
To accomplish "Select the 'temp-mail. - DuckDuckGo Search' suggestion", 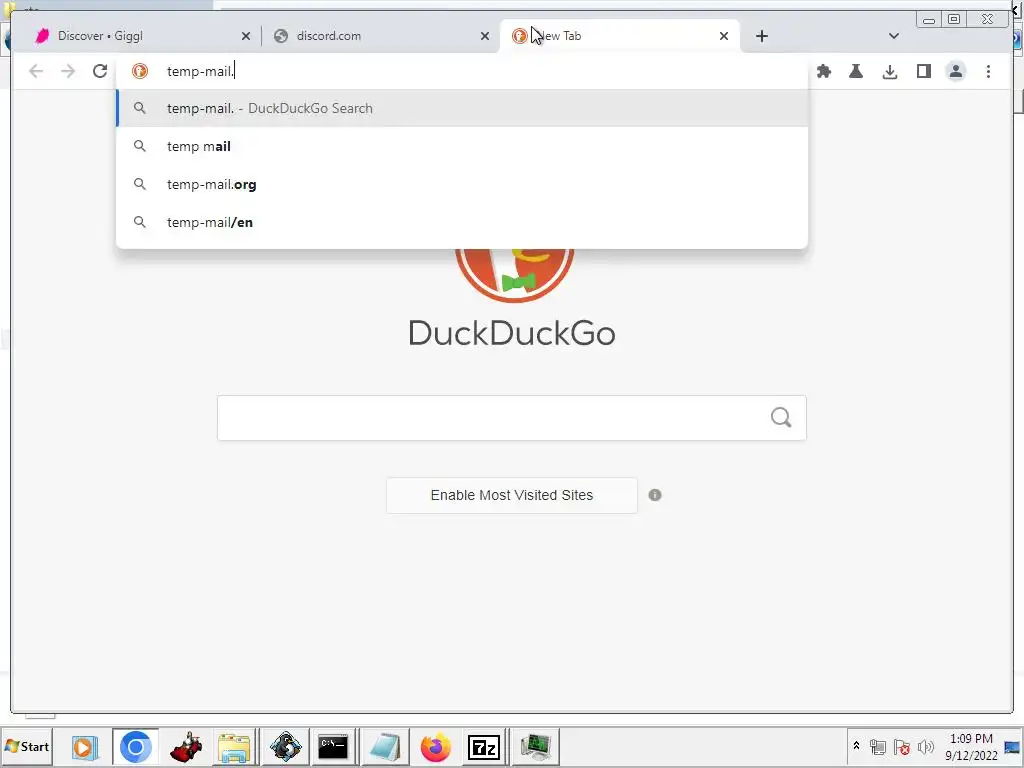I will [x=462, y=108].
